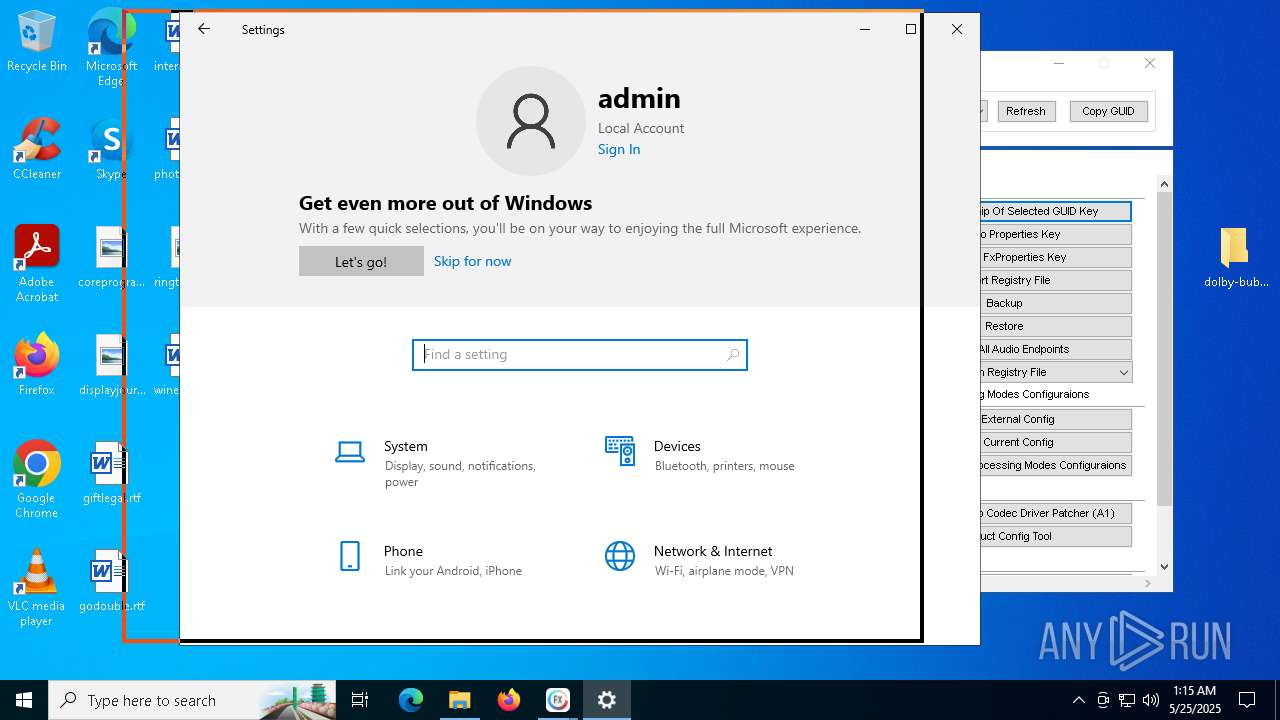This screenshot has height=720, width=1280.
Task: Click the Of Selected GUID Key button
Action: [1056, 211]
